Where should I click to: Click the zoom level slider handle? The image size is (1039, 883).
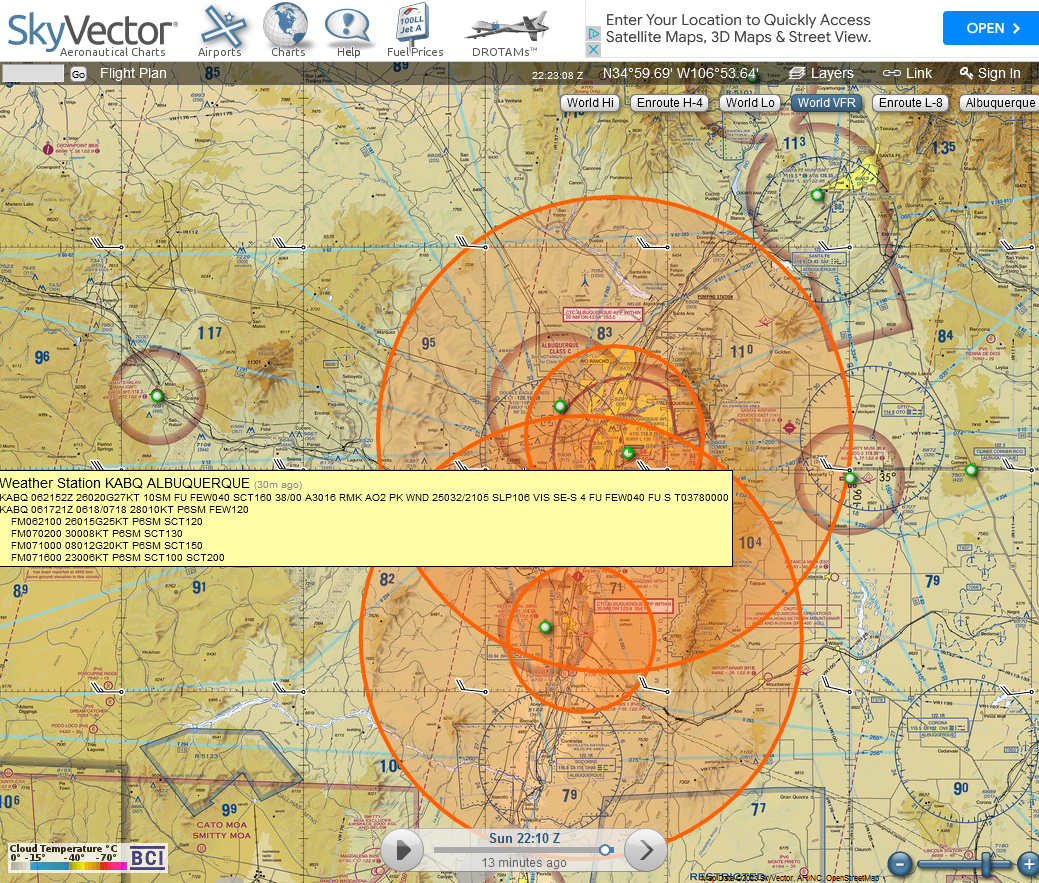(987, 864)
